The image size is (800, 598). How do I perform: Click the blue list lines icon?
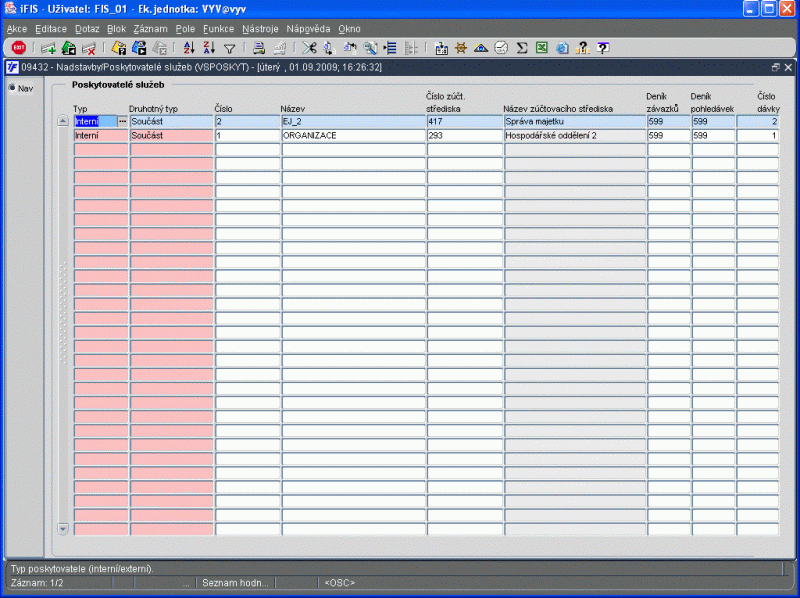coord(390,48)
